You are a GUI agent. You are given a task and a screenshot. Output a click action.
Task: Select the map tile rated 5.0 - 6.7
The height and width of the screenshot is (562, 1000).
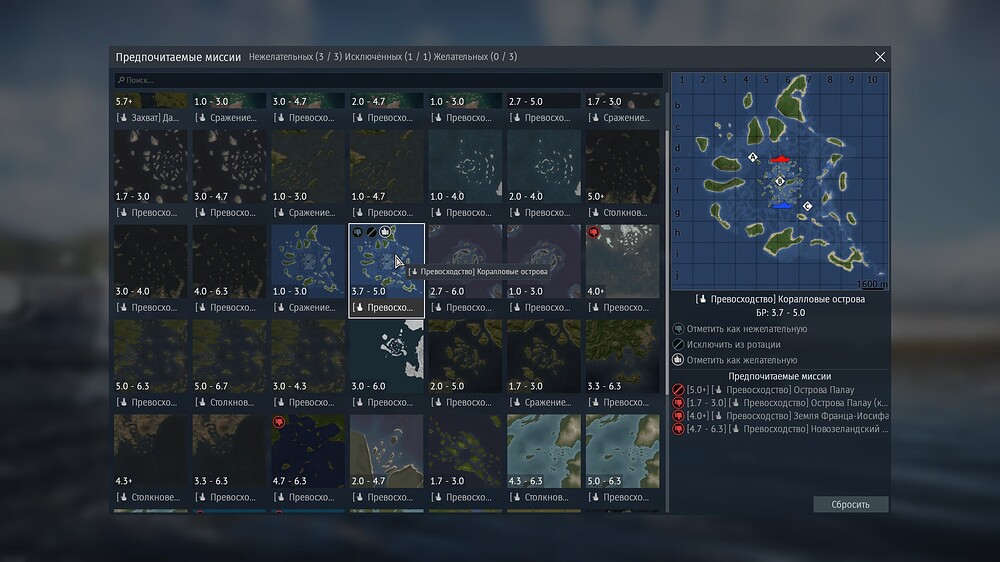[x=229, y=355]
